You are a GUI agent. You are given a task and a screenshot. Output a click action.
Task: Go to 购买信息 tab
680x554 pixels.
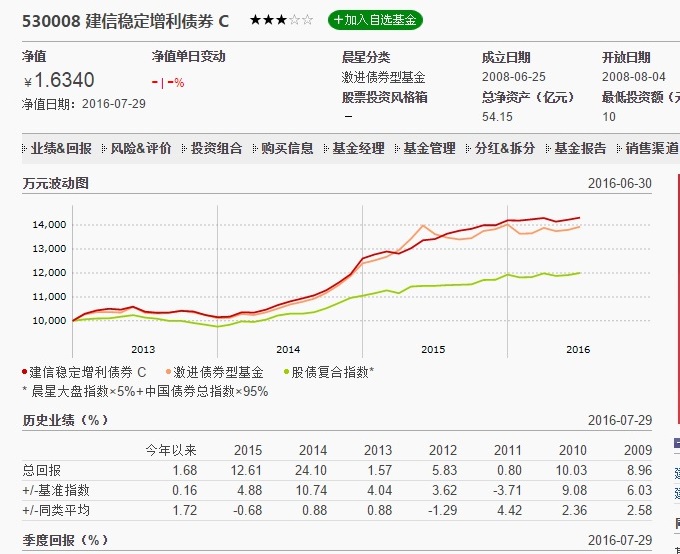coord(287,149)
